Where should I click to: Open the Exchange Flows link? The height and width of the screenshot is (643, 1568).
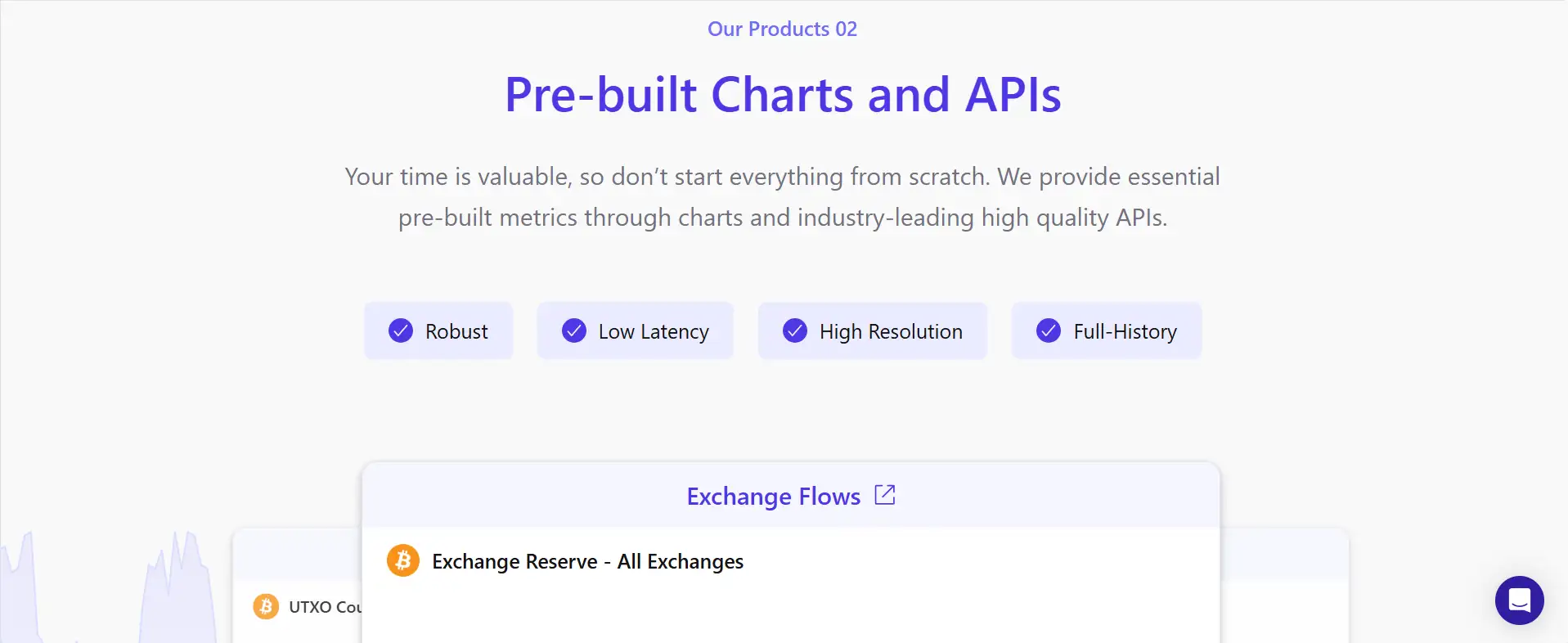pos(773,497)
